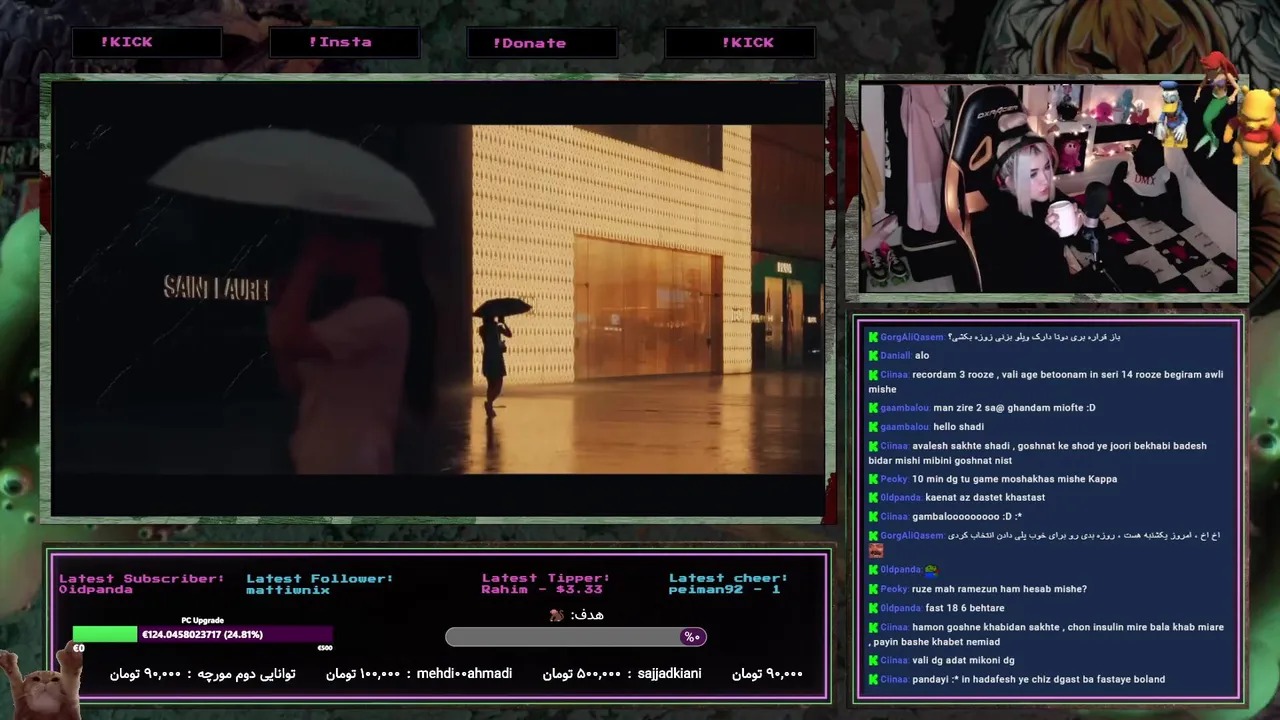Viewport: 1280px width, 720px height.
Task: Click the Kick logo beside Daniall's "alo" message
Action: click(873, 356)
